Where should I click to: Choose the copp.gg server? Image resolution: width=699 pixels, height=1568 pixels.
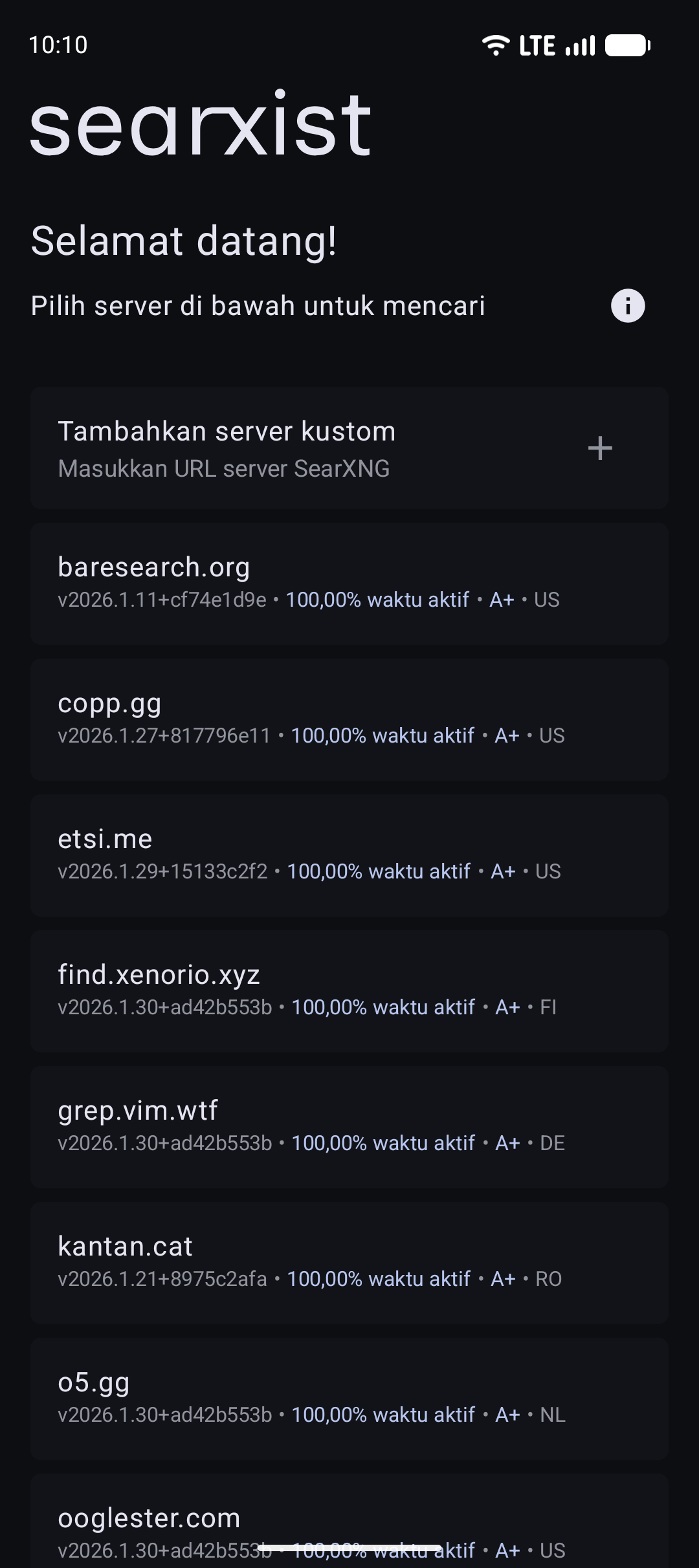pos(349,719)
